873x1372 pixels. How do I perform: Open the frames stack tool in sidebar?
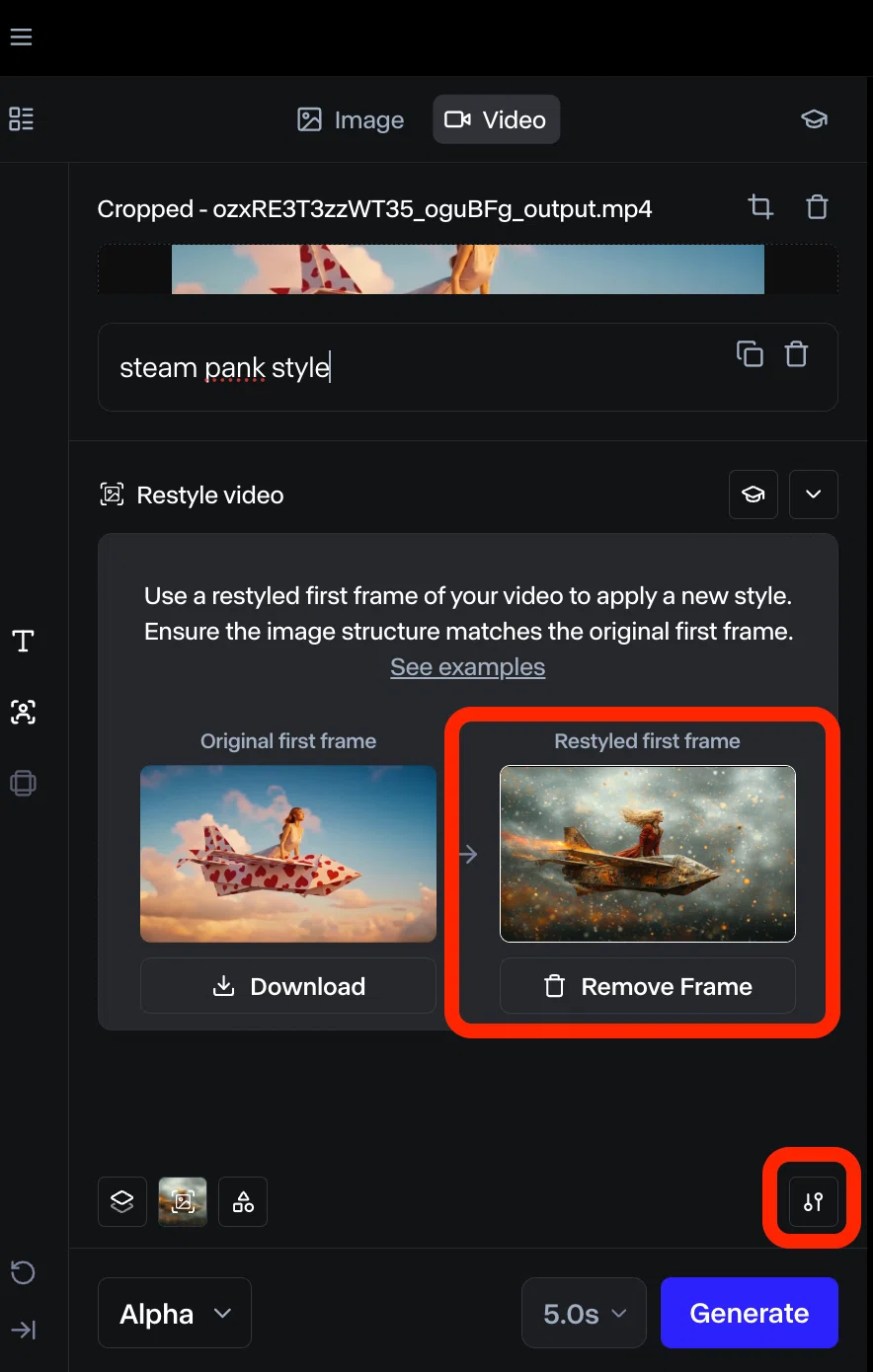click(23, 784)
